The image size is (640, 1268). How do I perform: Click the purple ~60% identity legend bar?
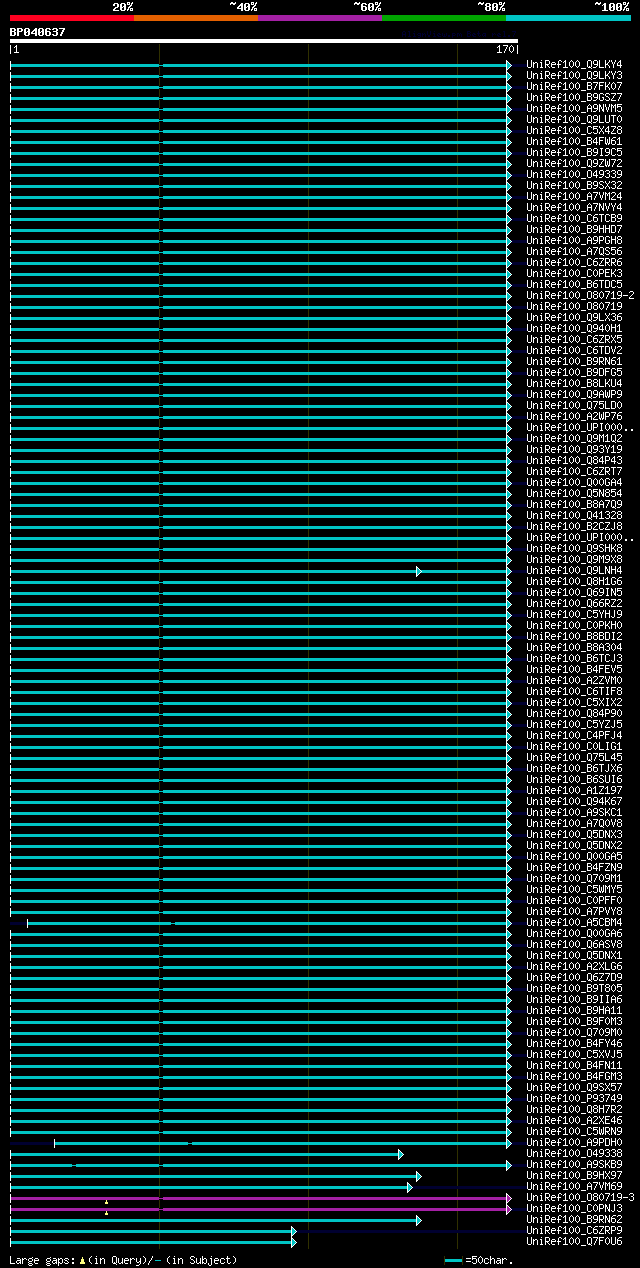[x=320, y=17]
